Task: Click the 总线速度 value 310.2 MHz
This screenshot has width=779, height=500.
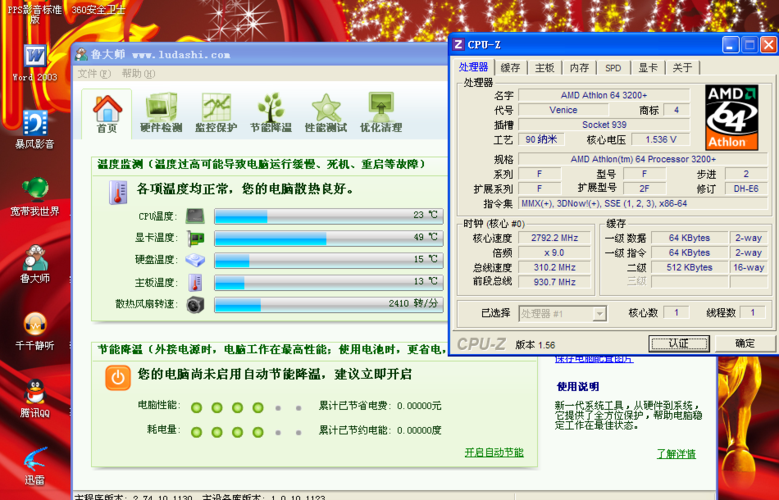Action: tap(554, 267)
